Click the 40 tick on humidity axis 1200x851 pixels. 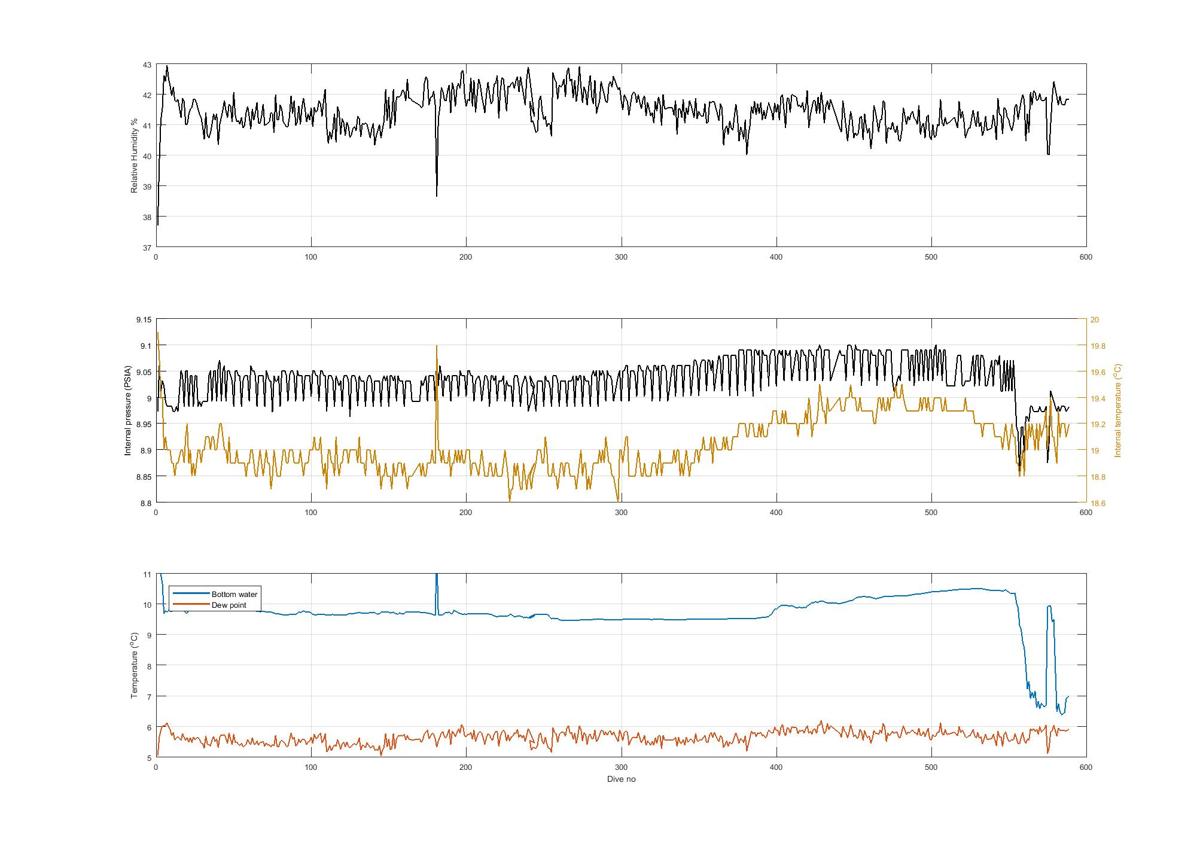pos(147,156)
